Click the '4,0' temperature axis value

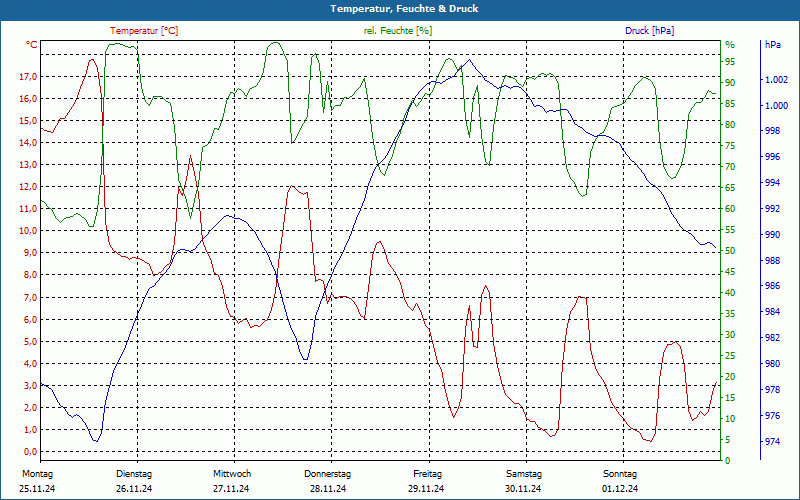click(x=30, y=363)
